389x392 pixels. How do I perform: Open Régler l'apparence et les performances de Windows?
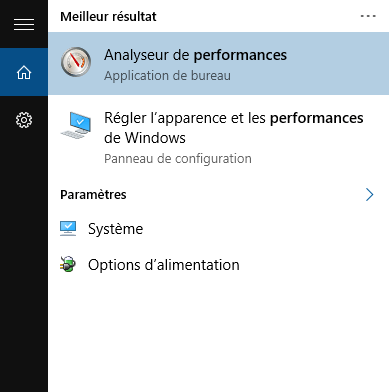[218, 138]
